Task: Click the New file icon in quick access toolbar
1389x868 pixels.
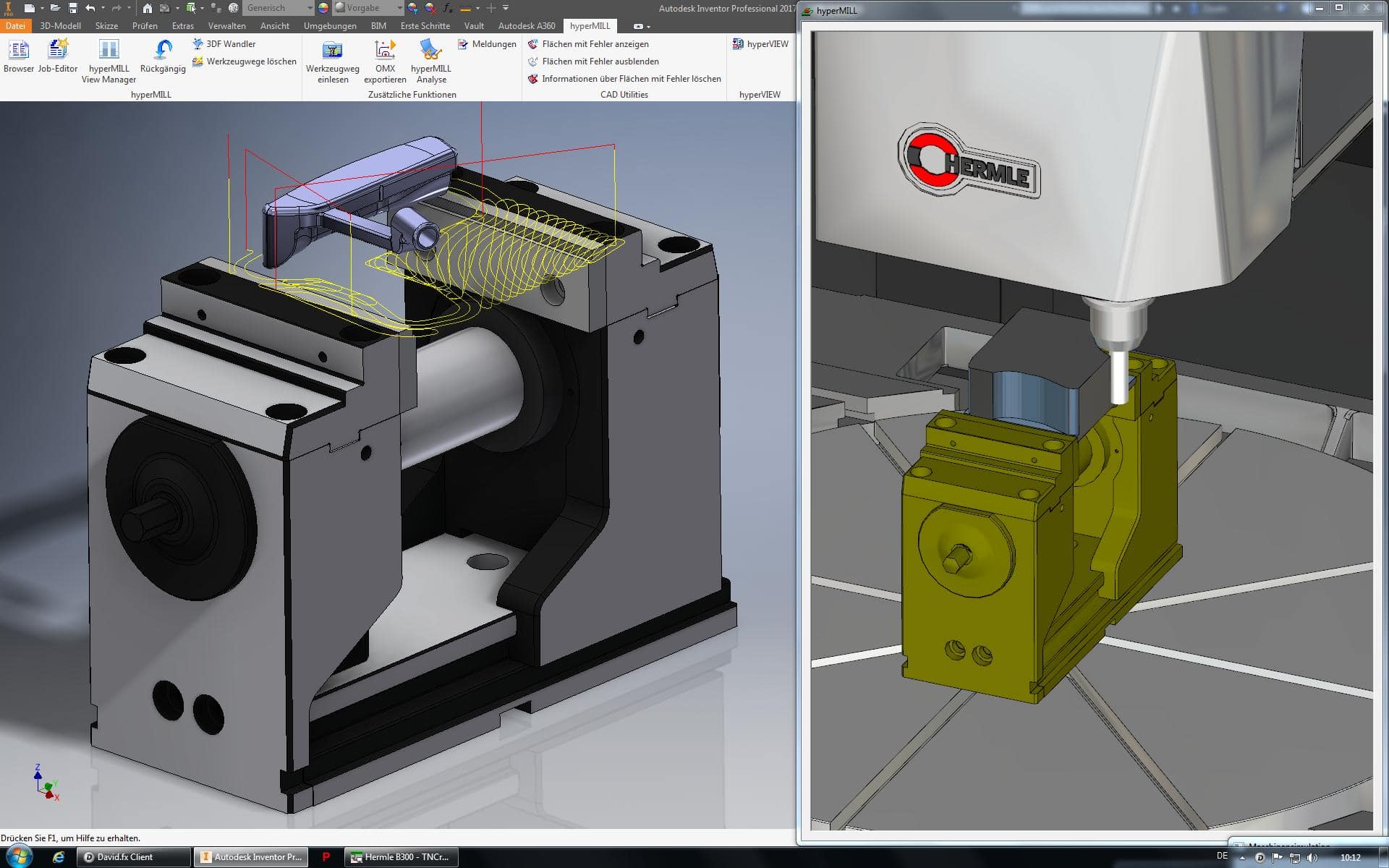Action: pyautogui.click(x=29, y=8)
